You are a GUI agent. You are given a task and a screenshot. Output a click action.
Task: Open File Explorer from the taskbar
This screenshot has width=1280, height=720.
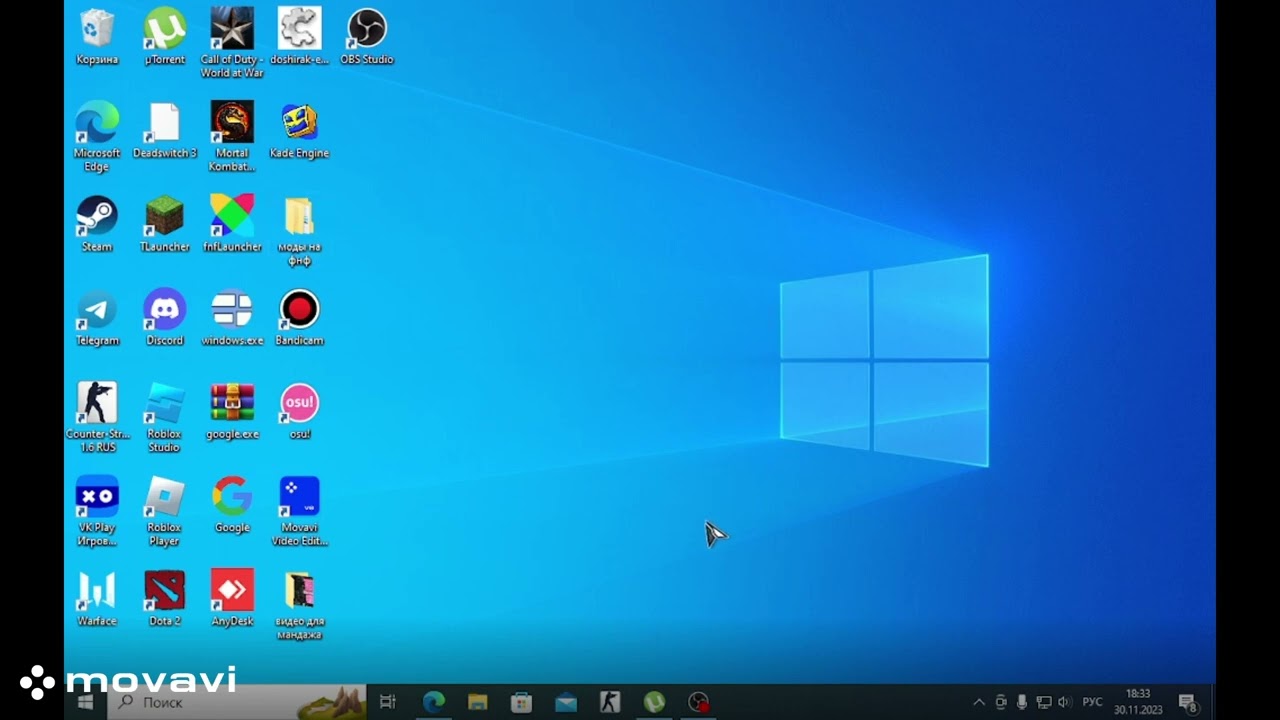477,702
